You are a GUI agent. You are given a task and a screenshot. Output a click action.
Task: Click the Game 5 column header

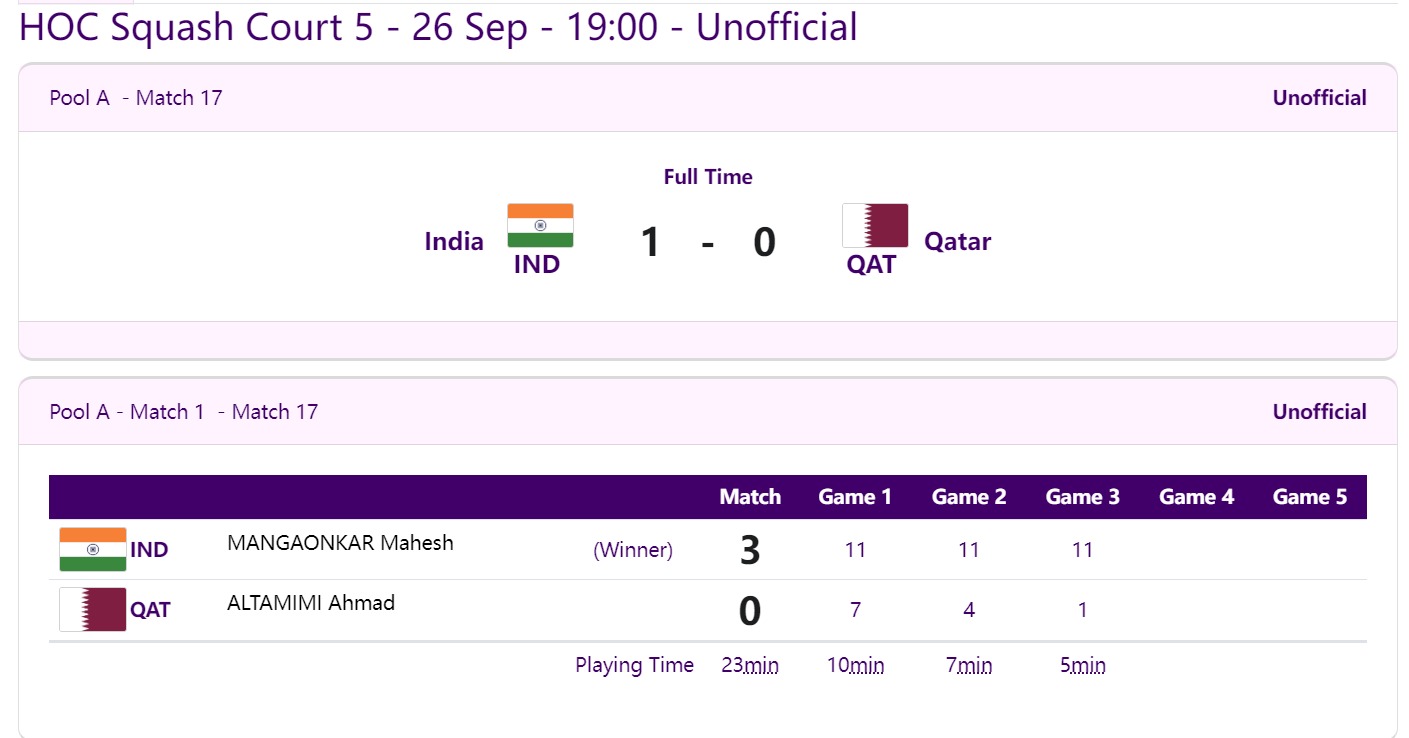1310,497
